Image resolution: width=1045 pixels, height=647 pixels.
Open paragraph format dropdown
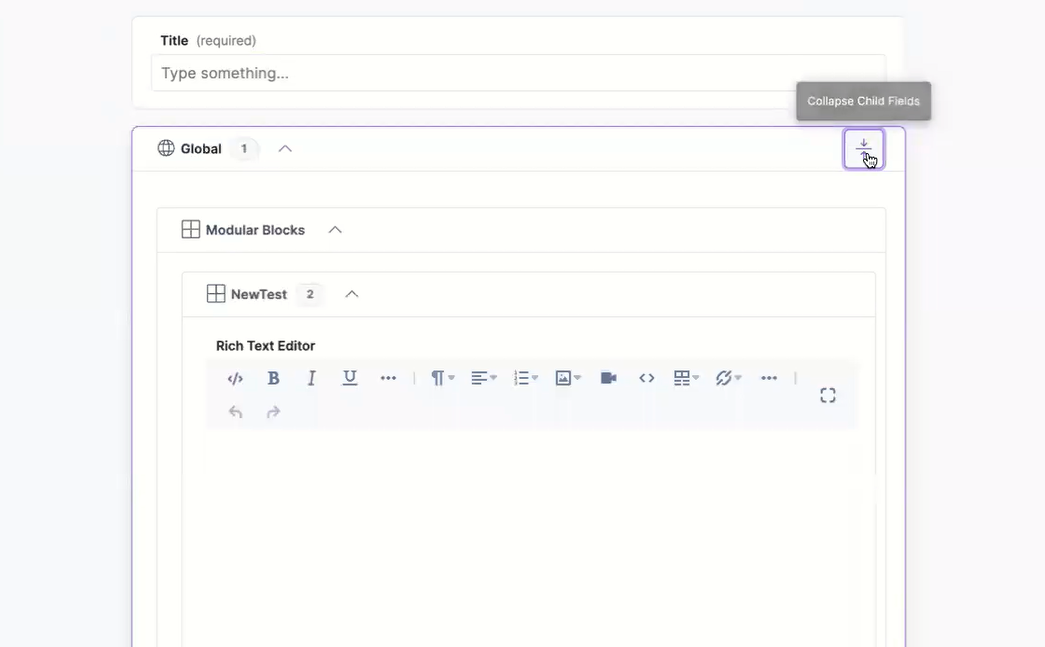click(x=443, y=378)
